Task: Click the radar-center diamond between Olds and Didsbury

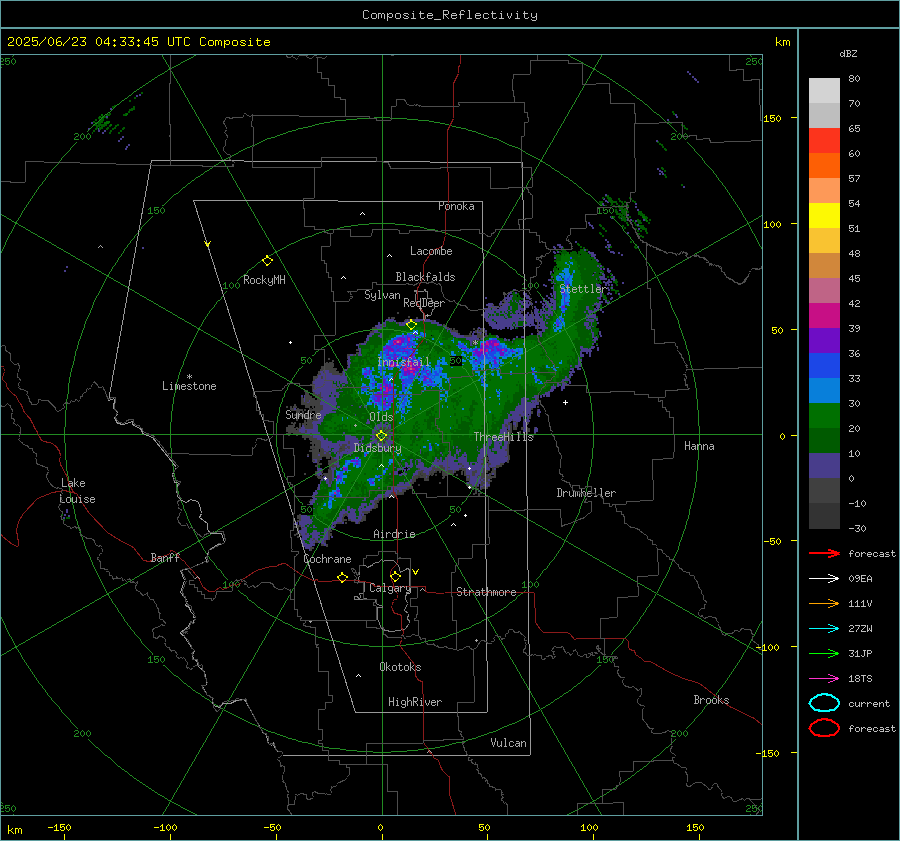Action: point(381,436)
